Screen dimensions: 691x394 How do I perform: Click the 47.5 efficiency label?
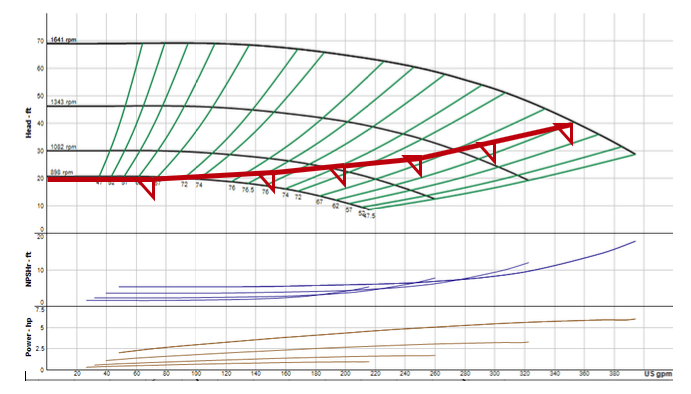(370, 216)
